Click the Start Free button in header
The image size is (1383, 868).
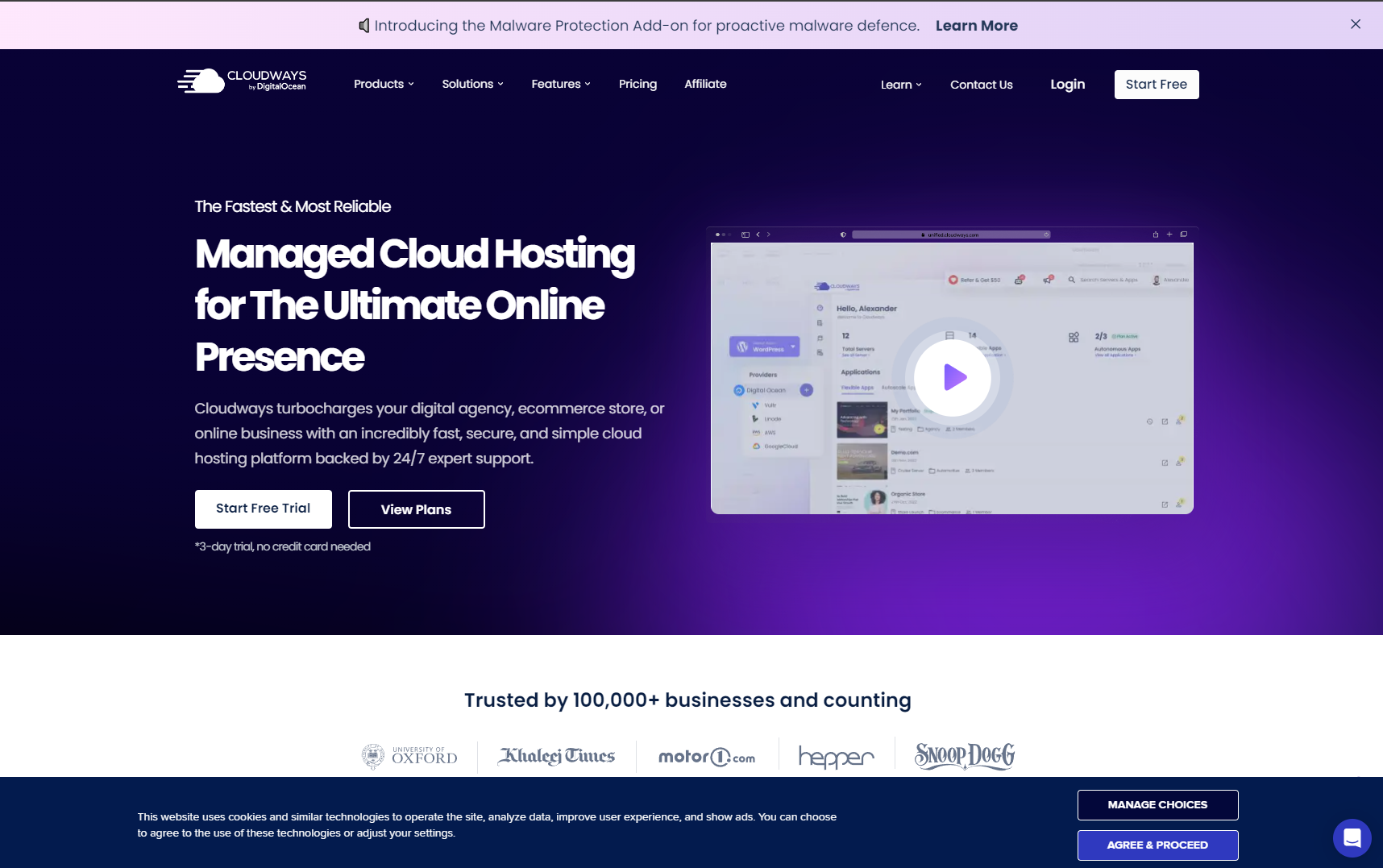click(x=1157, y=85)
